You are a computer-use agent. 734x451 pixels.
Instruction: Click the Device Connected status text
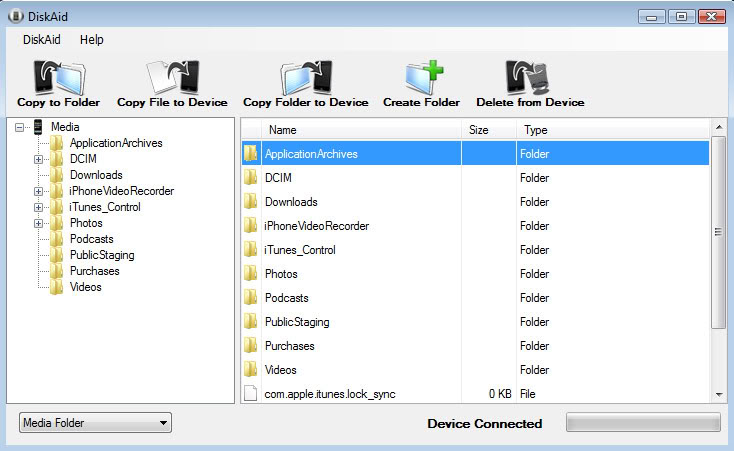[484, 423]
